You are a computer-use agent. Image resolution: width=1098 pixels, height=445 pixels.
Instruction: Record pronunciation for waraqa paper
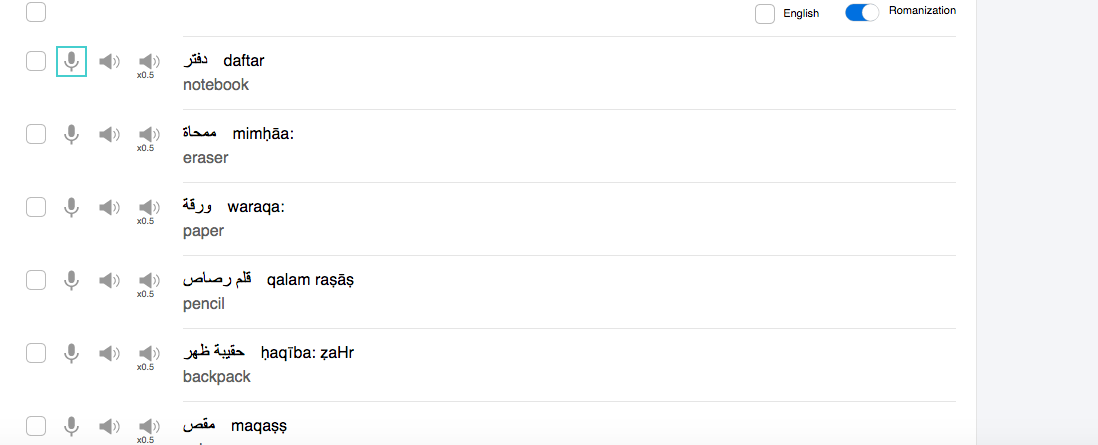pyautogui.click(x=71, y=207)
